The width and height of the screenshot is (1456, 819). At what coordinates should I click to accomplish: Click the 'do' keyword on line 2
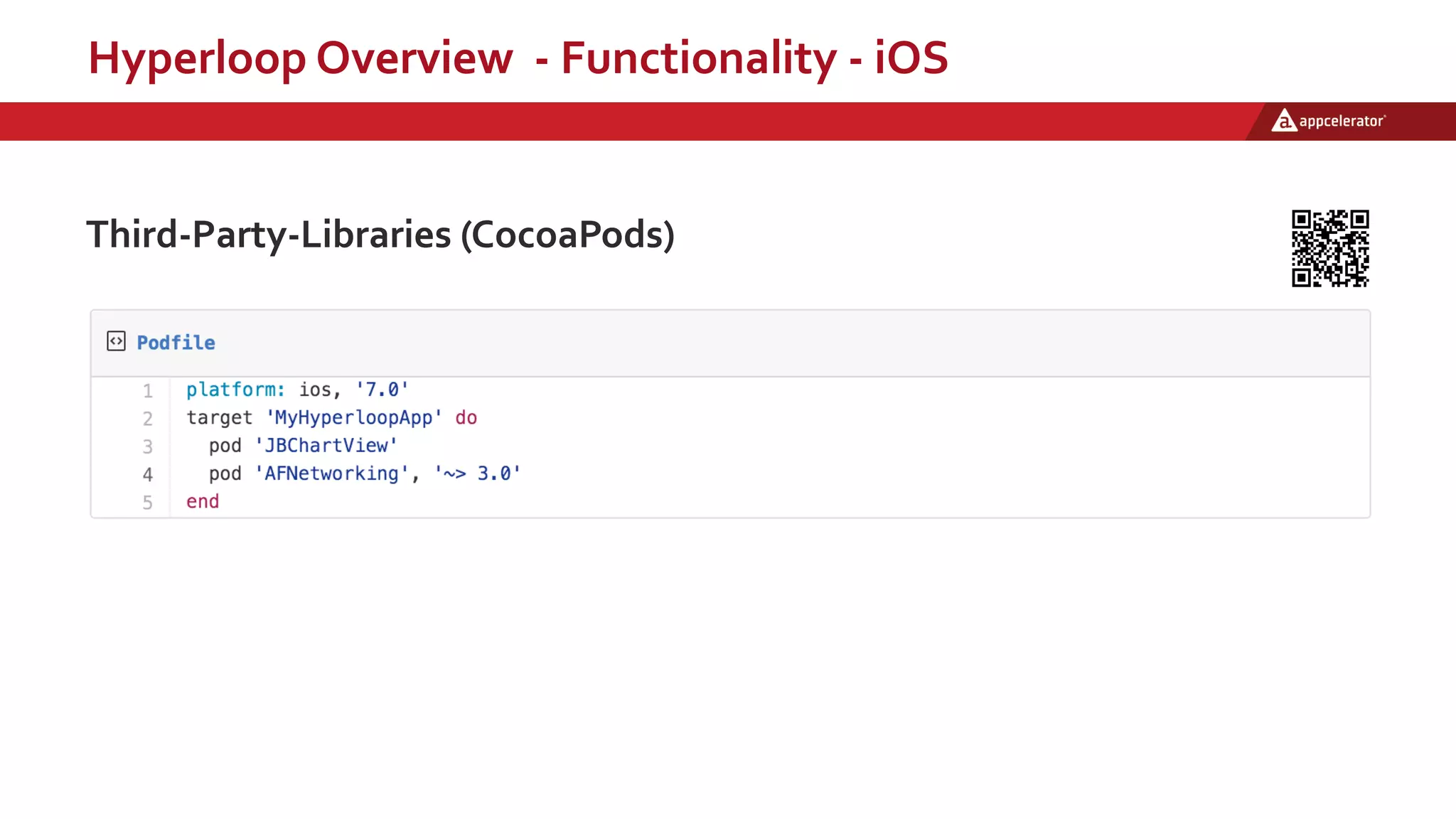coord(466,417)
